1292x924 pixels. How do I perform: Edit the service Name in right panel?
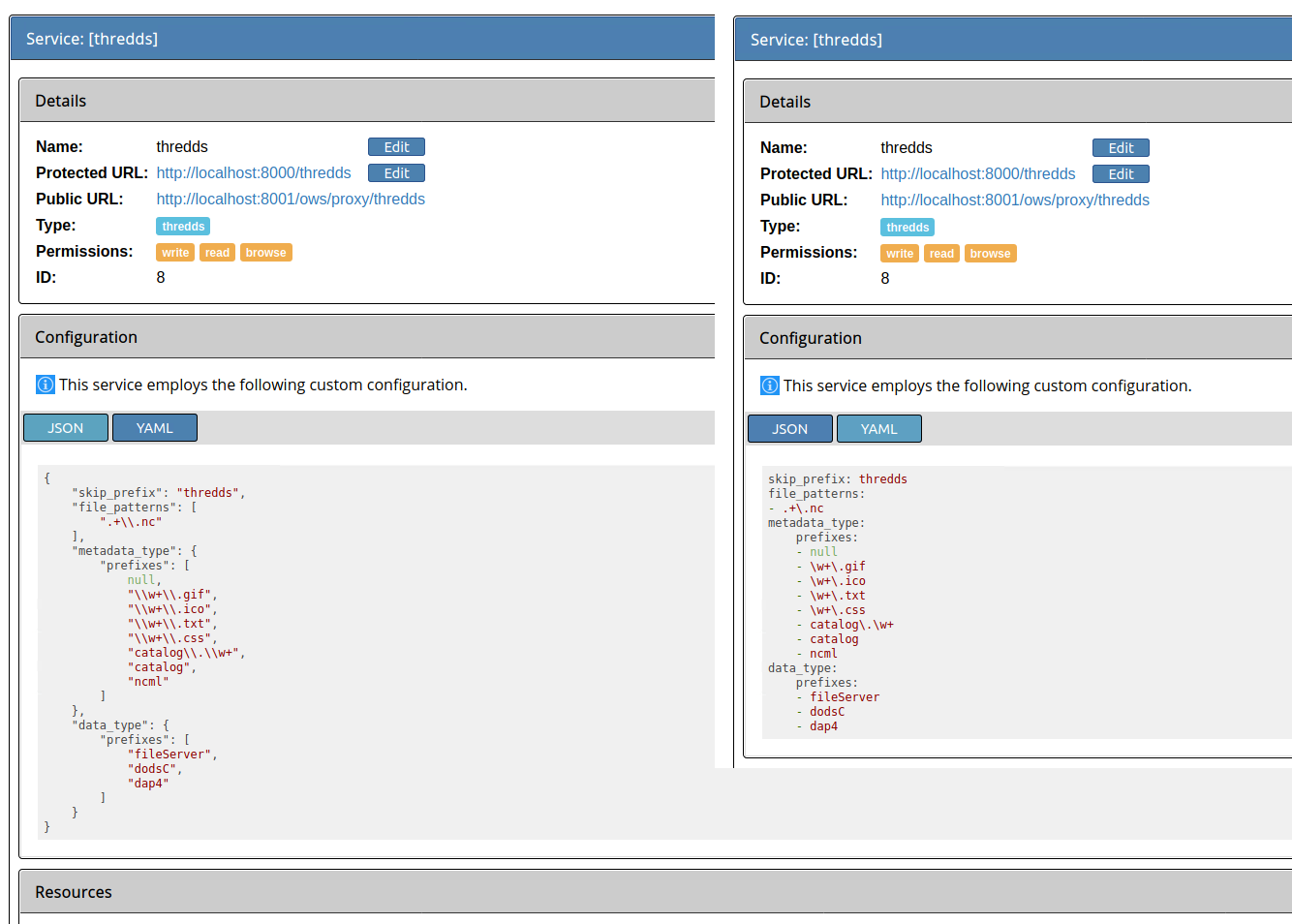[x=1121, y=148]
